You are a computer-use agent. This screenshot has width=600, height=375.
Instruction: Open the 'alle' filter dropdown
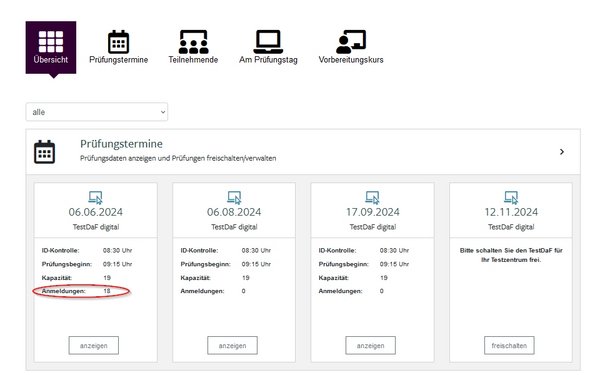pos(97,112)
